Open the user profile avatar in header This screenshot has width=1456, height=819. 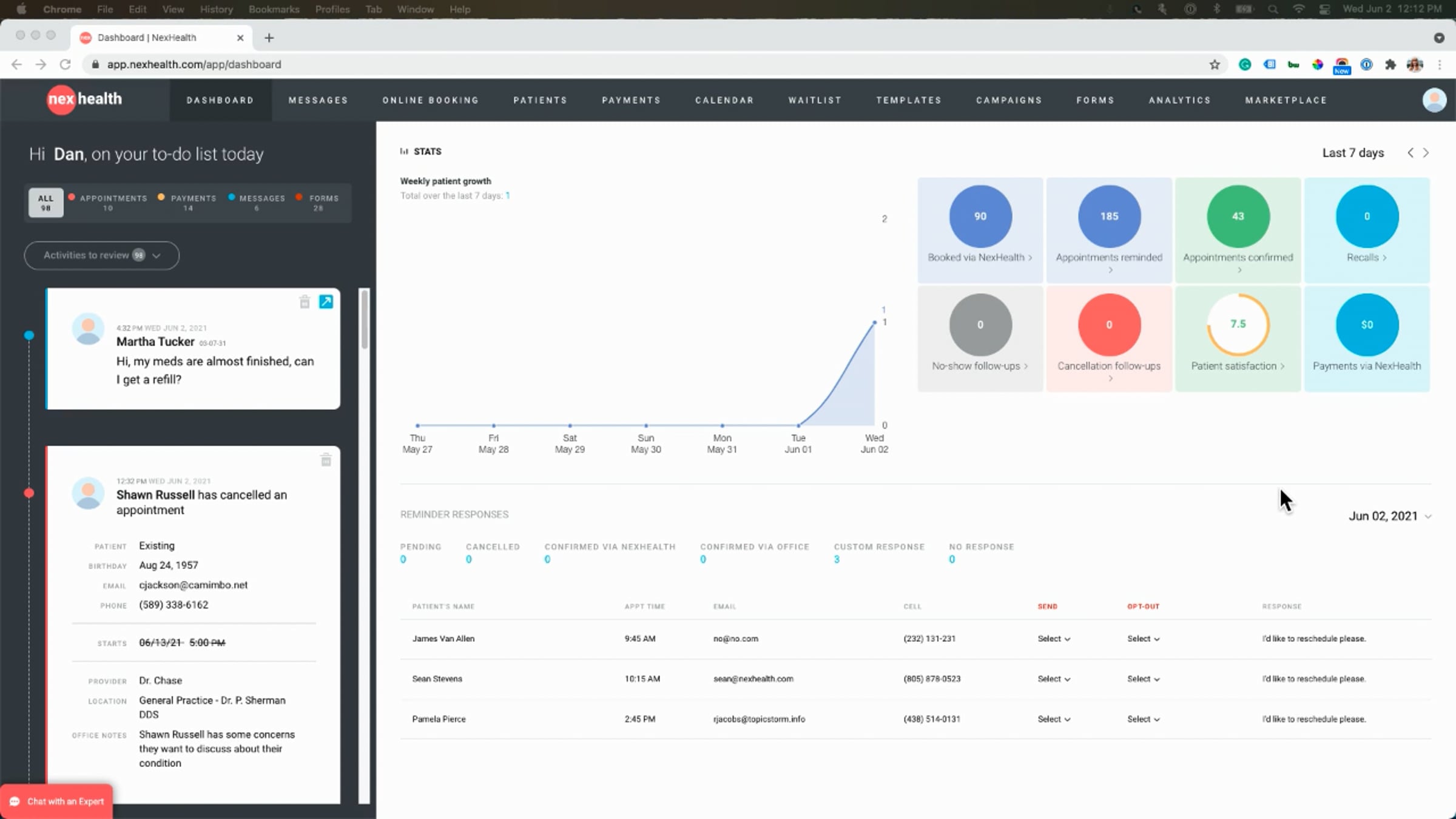pos(1434,100)
